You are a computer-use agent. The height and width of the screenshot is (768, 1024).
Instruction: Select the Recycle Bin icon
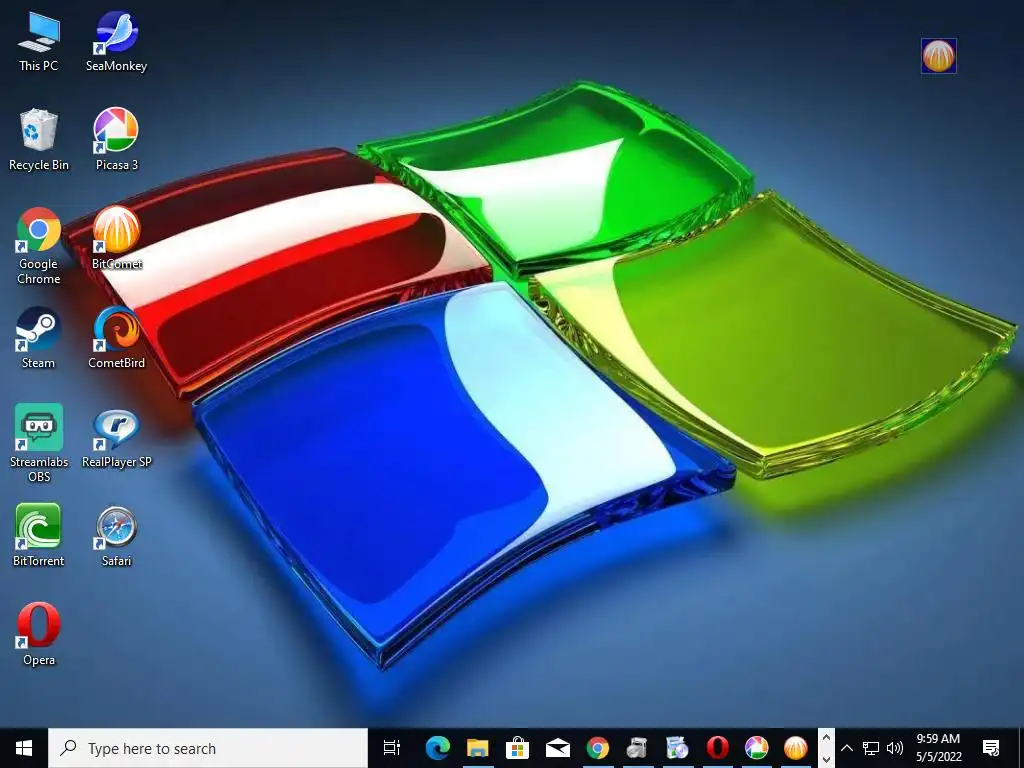[39, 140]
